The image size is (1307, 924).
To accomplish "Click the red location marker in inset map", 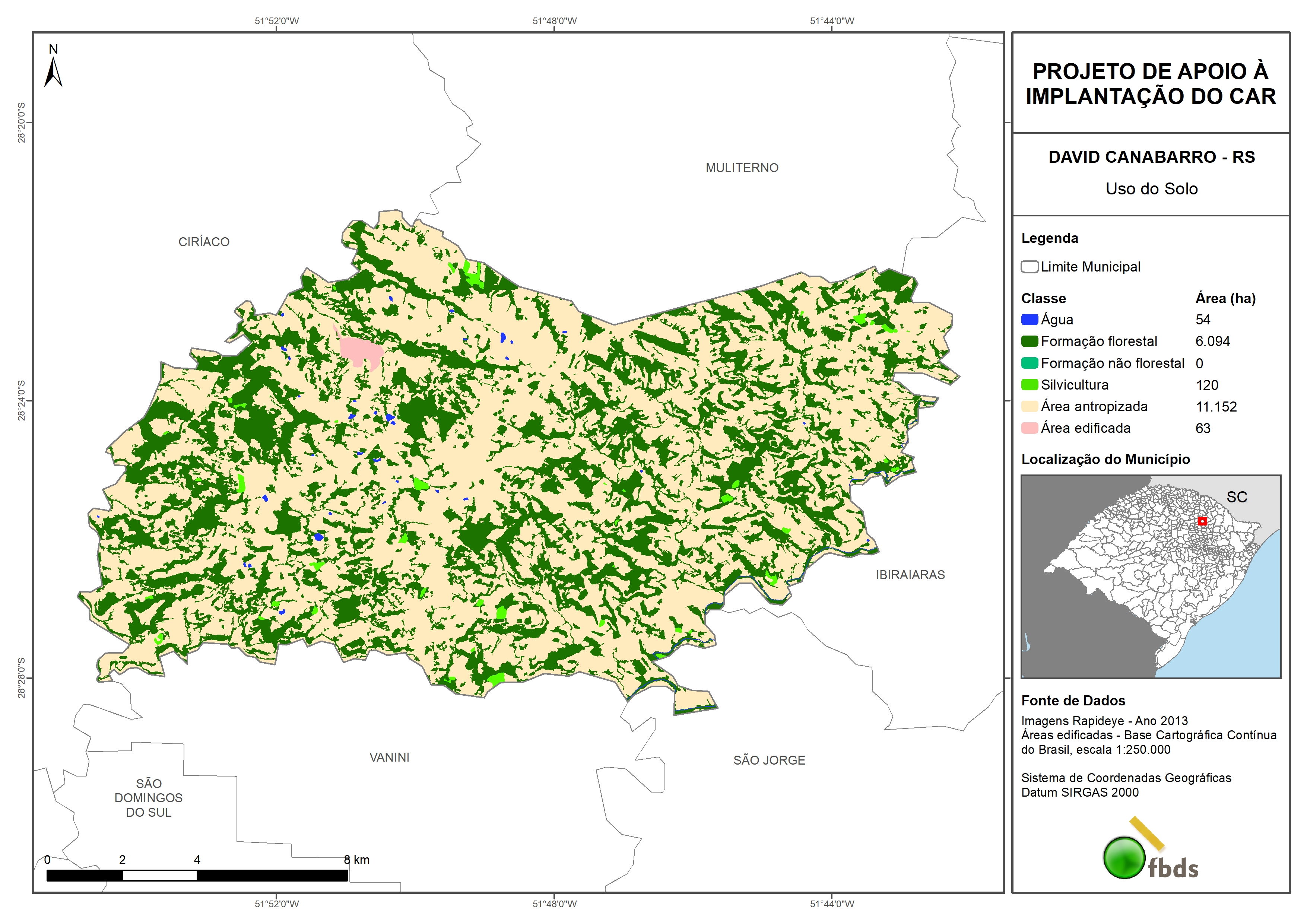I will [x=1202, y=521].
